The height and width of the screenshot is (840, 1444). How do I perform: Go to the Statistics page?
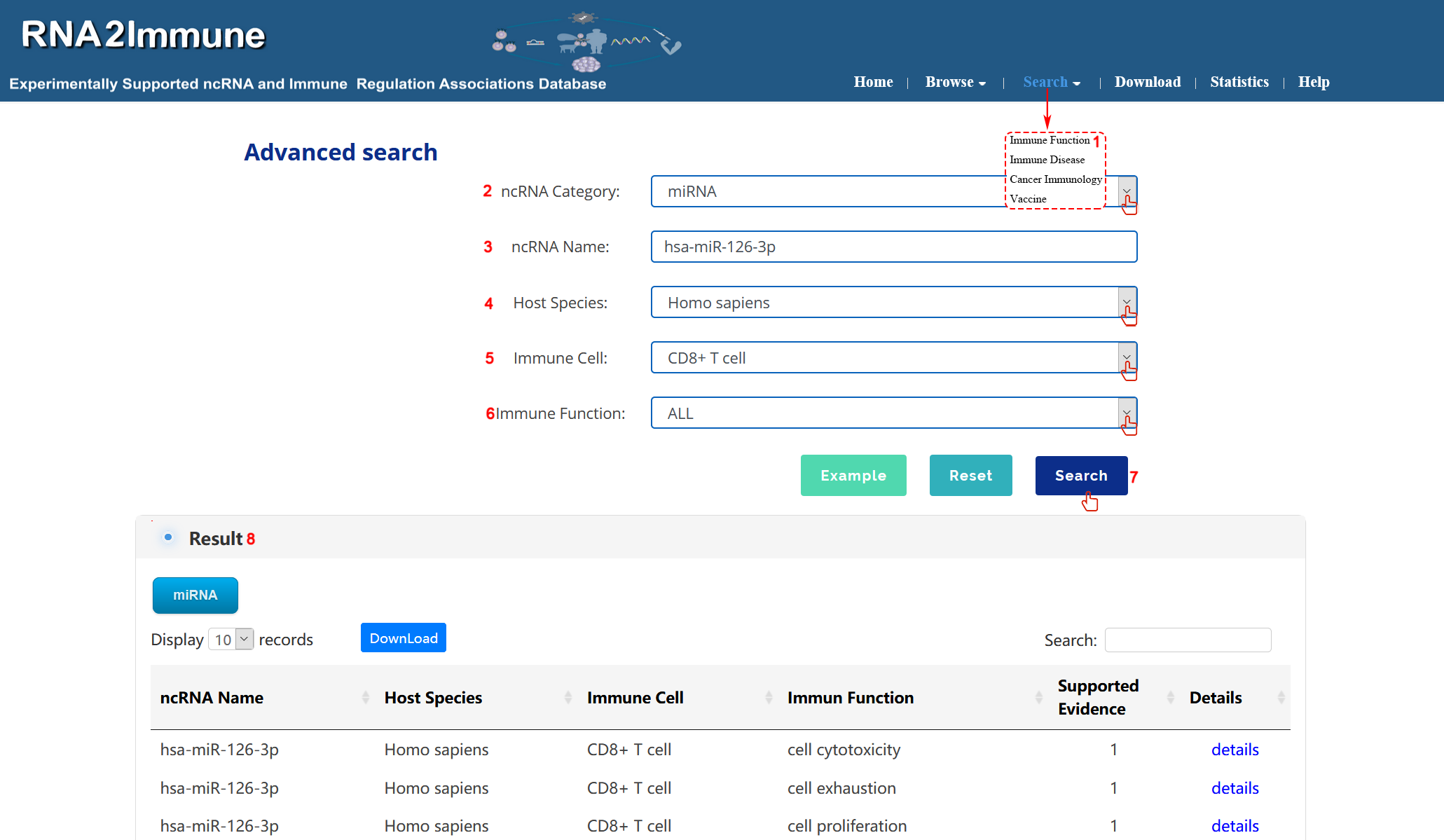[x=1239, y=82]
